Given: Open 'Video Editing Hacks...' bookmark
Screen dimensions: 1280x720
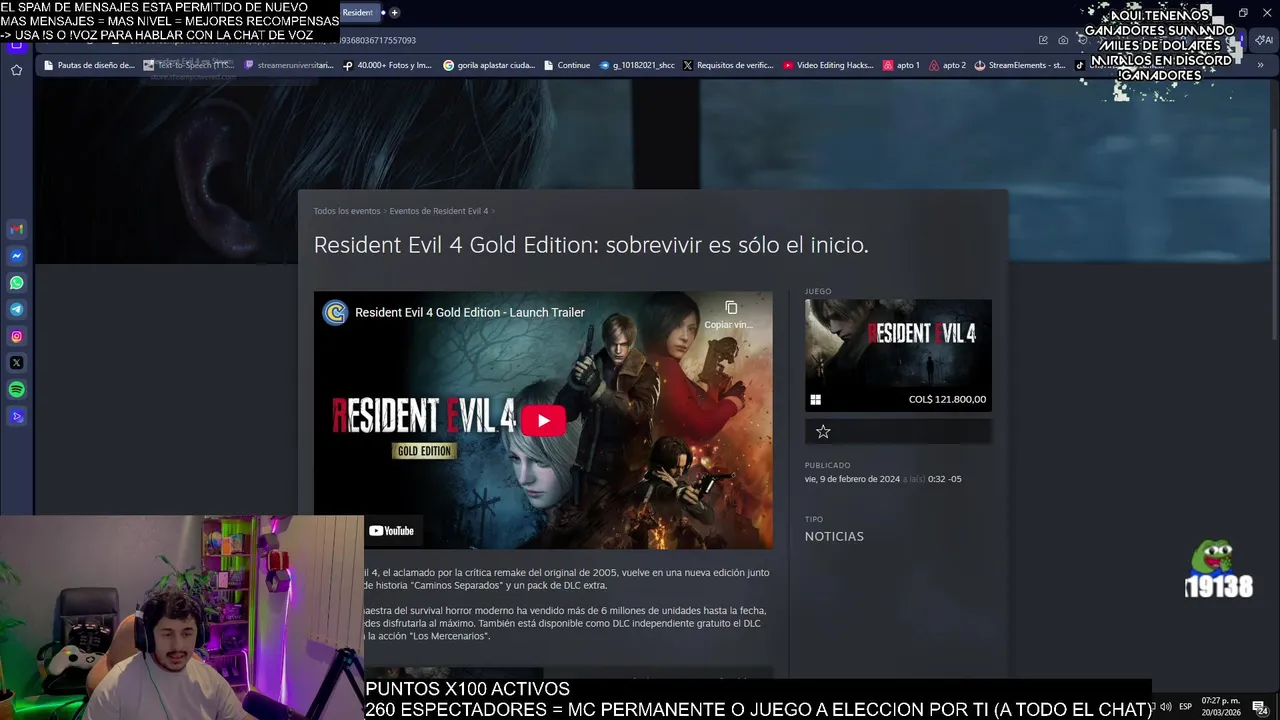Looking at the screenshot, I should [828, 65].
